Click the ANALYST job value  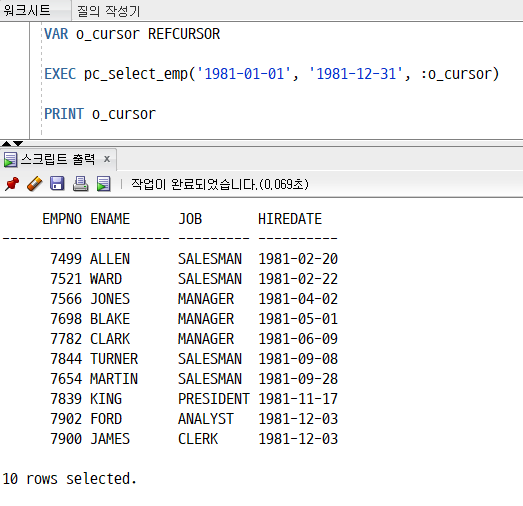coord(206,419)
